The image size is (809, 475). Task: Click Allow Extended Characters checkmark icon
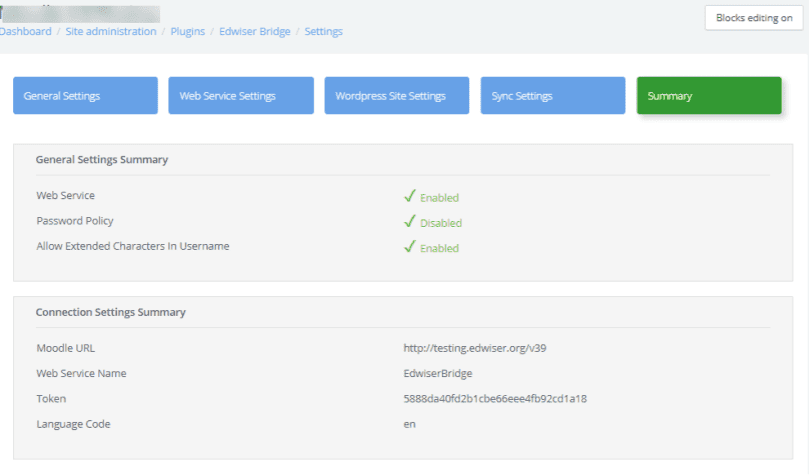click(x=410, y=247)
